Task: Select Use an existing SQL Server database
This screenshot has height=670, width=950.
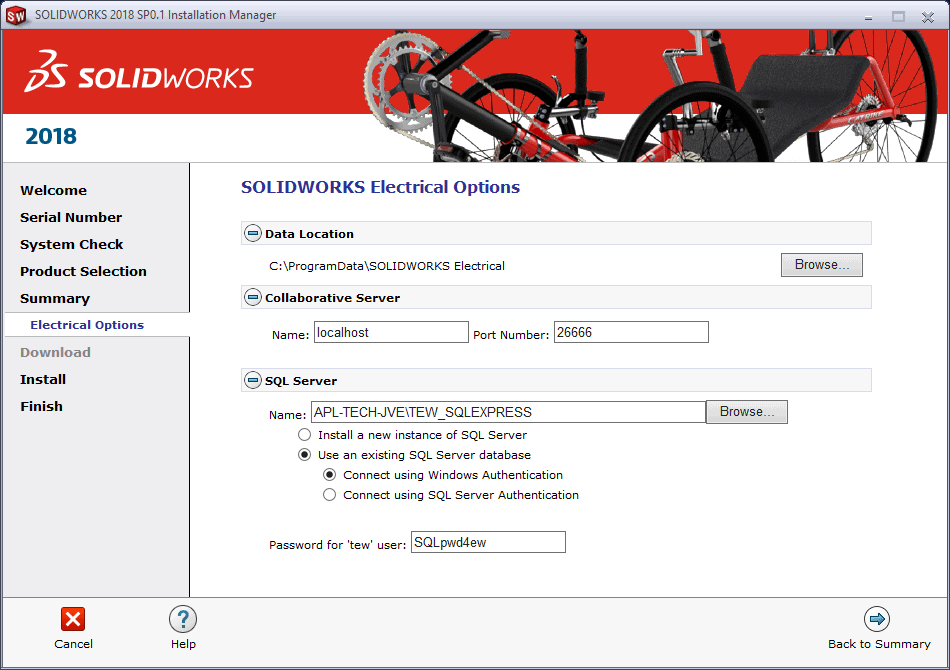Action: (x=305, y=455)
